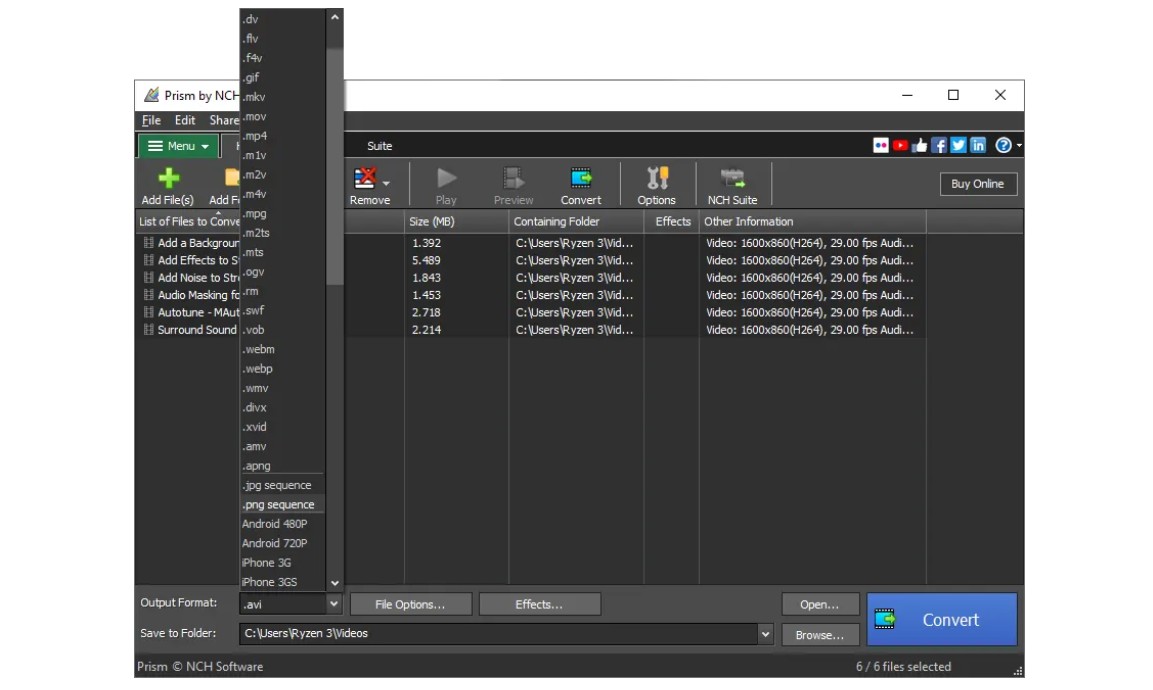Select .apng in the format list
This screenshot has width=1153, height=690.
tap(282, 466)
